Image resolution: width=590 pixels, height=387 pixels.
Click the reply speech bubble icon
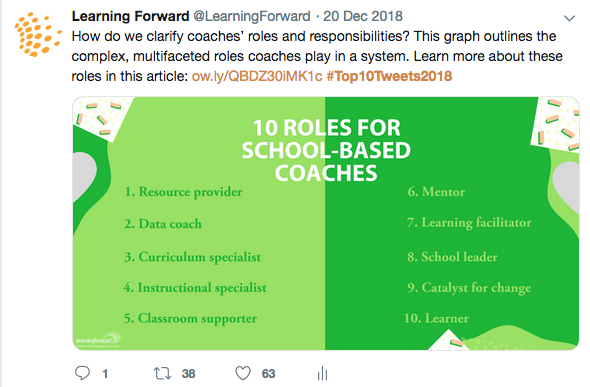click(82, 373)
